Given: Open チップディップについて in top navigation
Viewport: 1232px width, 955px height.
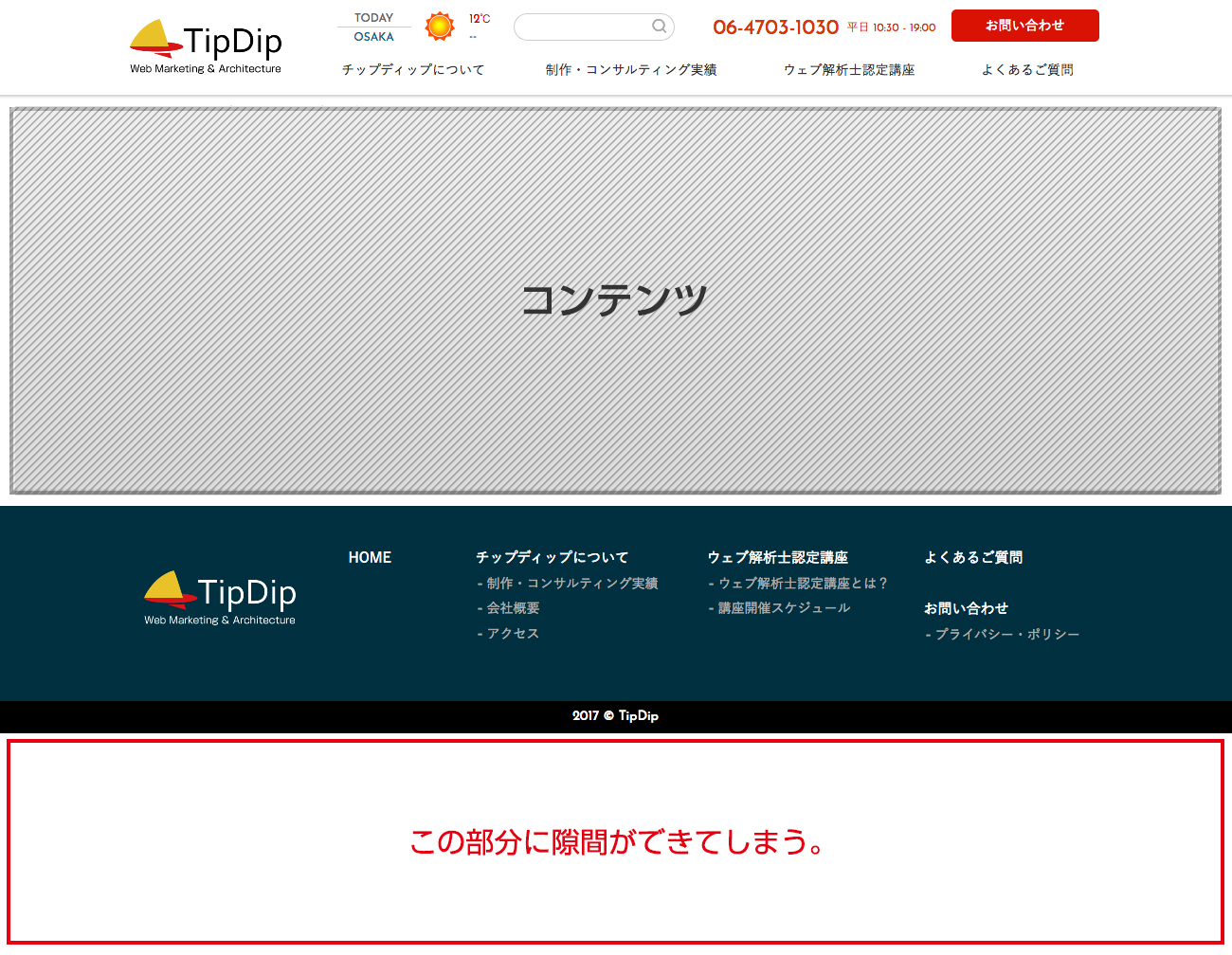Looking at the screenshot, I should 413,69.
